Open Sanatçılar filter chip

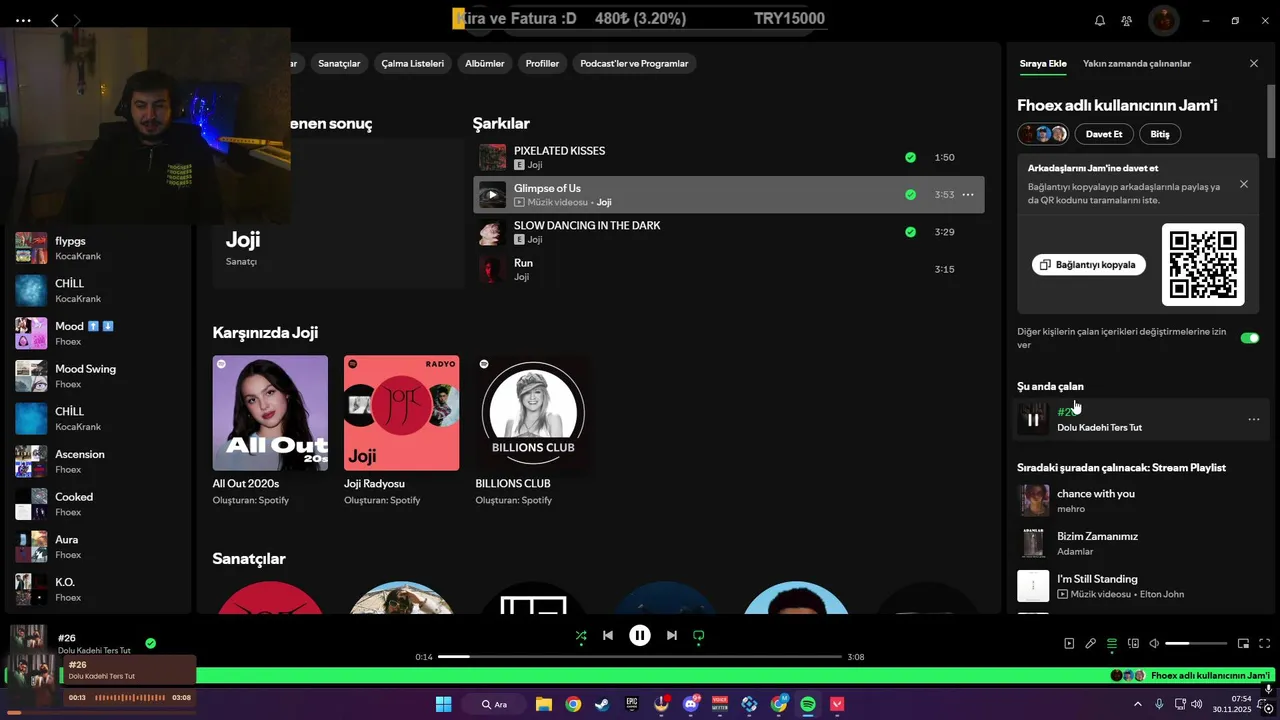click(x=339, y=63)
